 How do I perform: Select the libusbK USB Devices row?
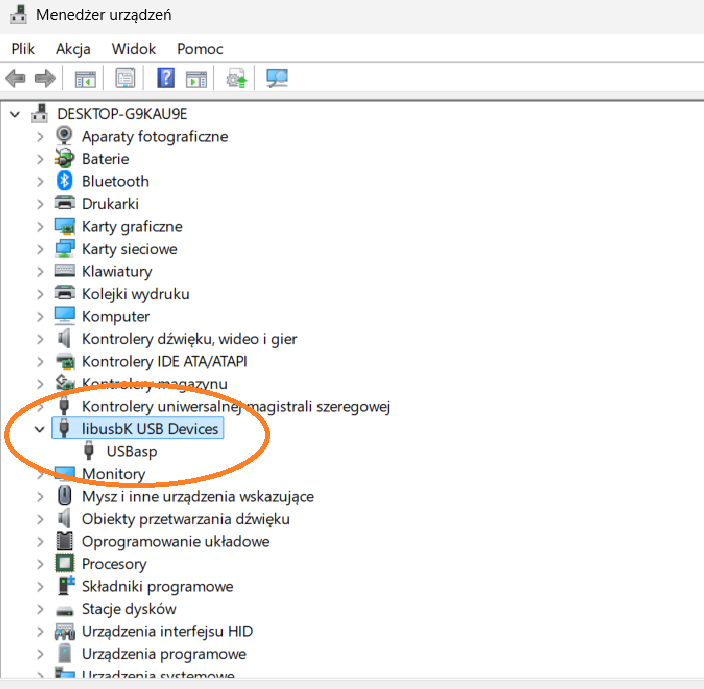pyautogui.click(x=138, y=428)
